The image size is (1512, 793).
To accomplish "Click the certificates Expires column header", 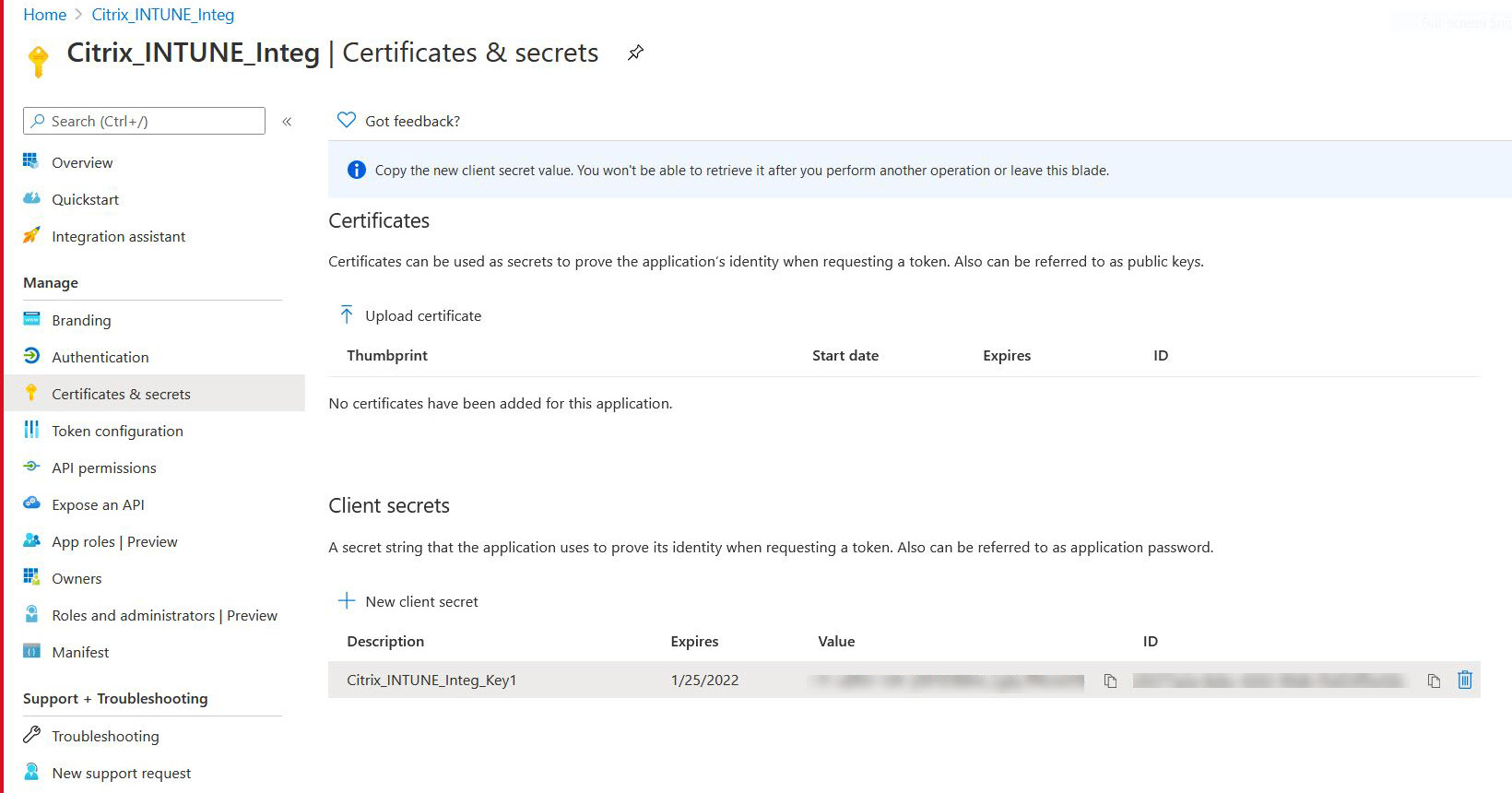I will (1007, 355).
